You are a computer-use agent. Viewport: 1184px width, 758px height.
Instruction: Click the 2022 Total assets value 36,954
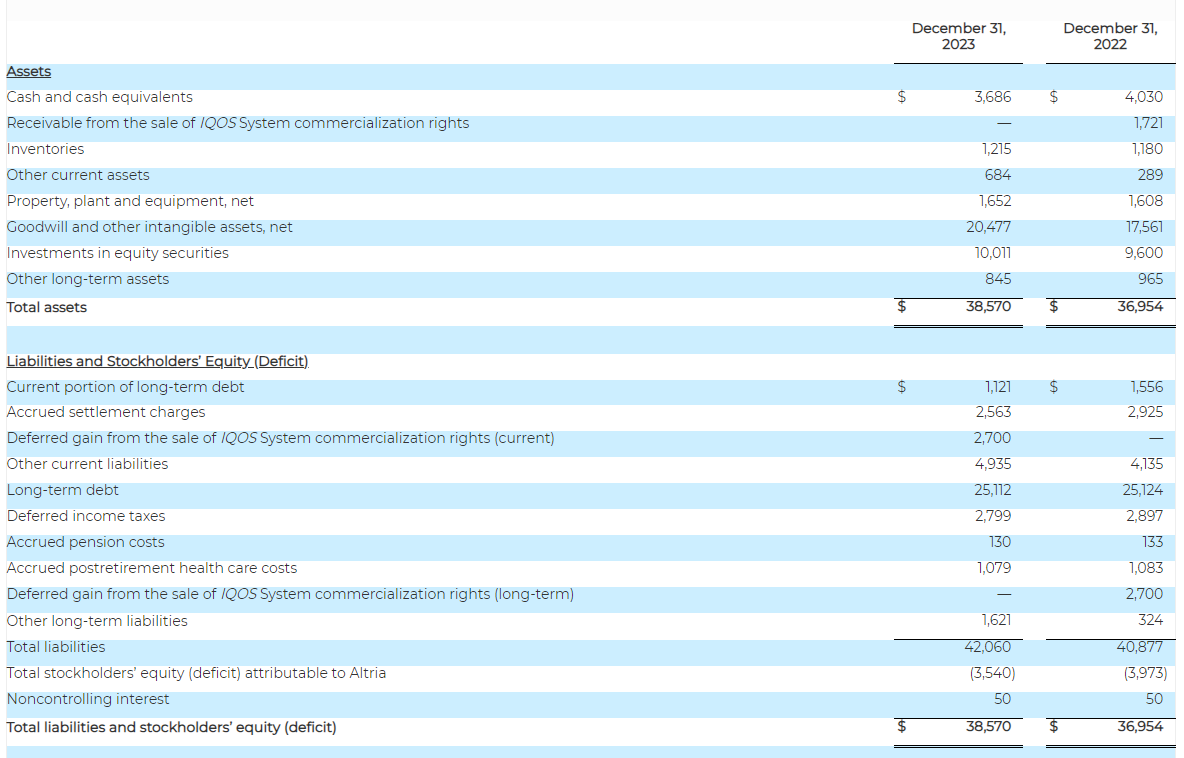tap(1141, 307)
